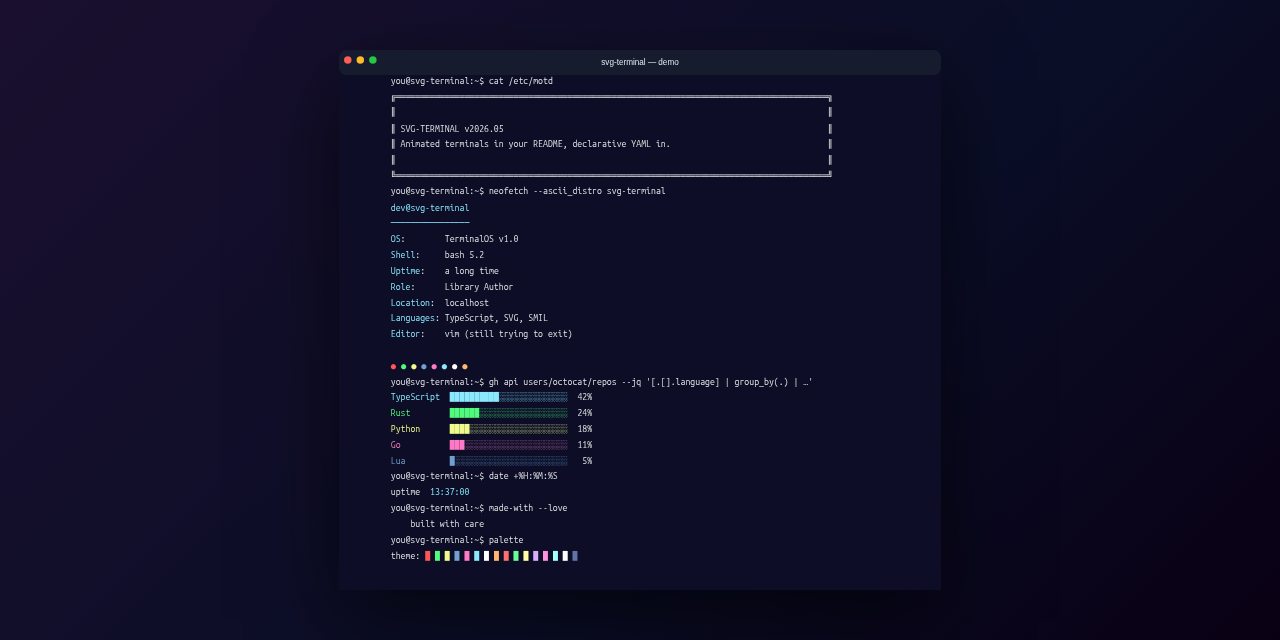Screen dimensions: 1280x640
Task: Click the 'Languages:' field label
Action: coord(415,318)
